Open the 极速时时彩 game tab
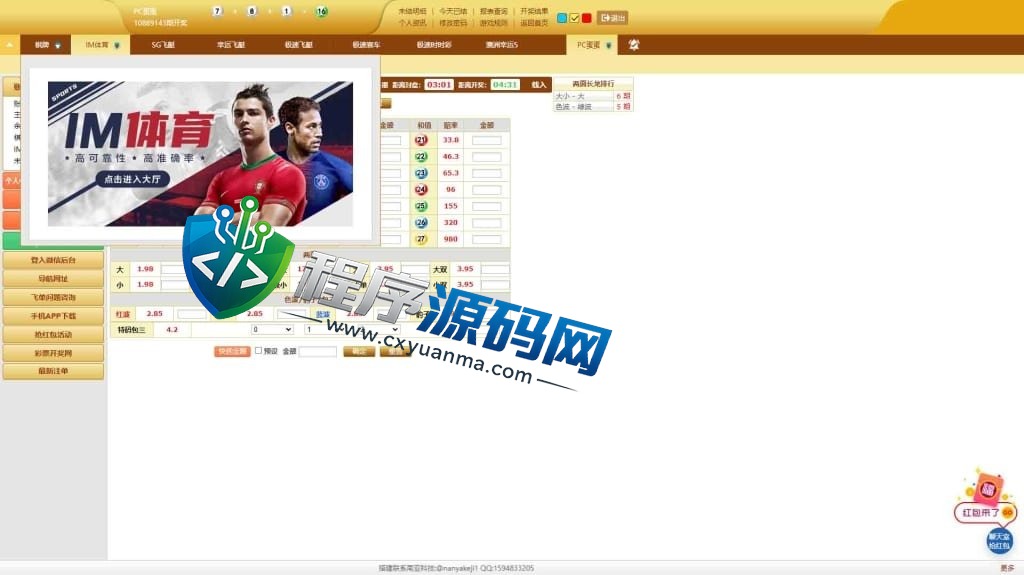This screenshot has height=575, width=1024. coord(434,45)
